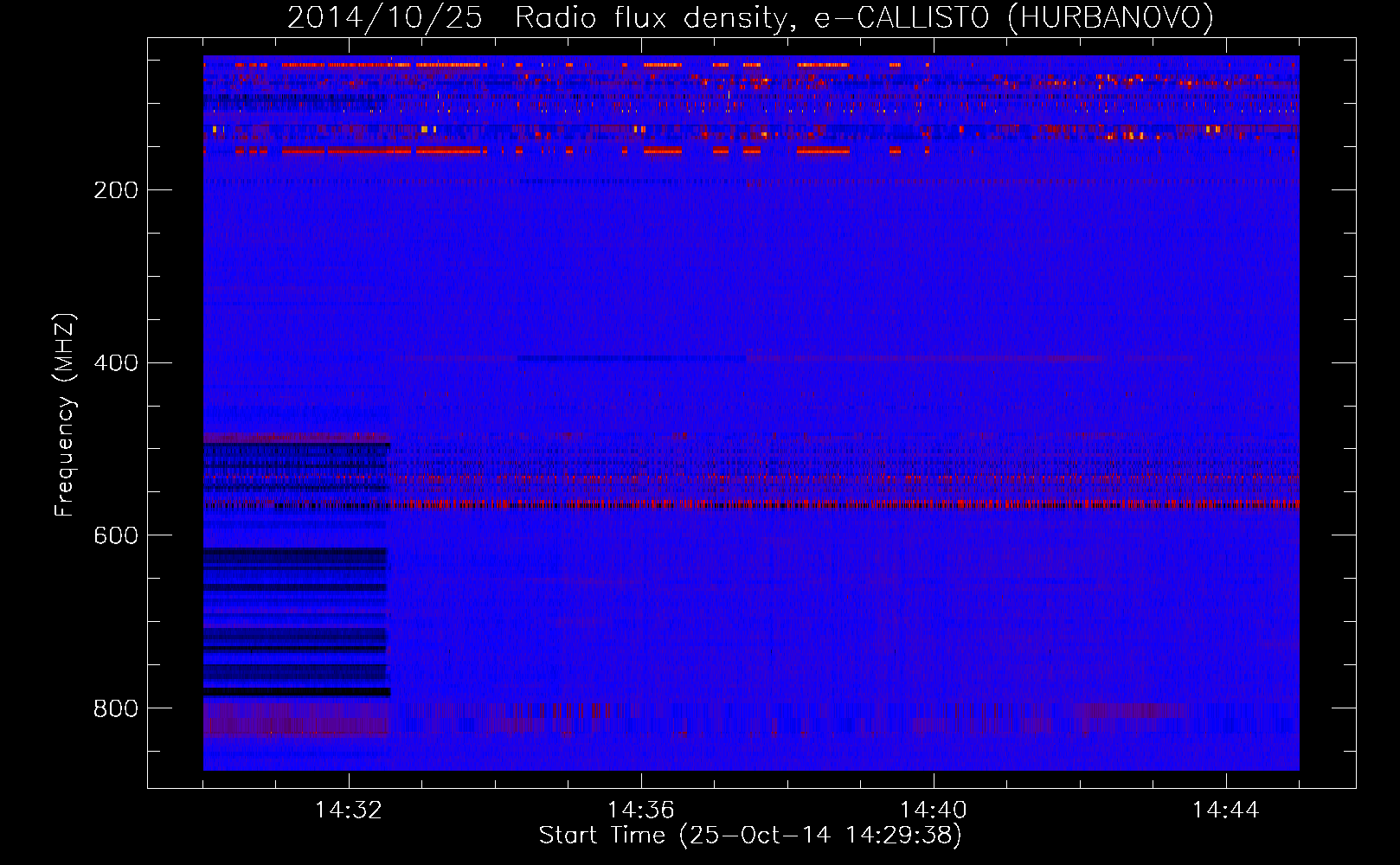Viewport: 1400px width, 865px height.
Task: Click the 14:40 time tick label
Action: (934, 811)
